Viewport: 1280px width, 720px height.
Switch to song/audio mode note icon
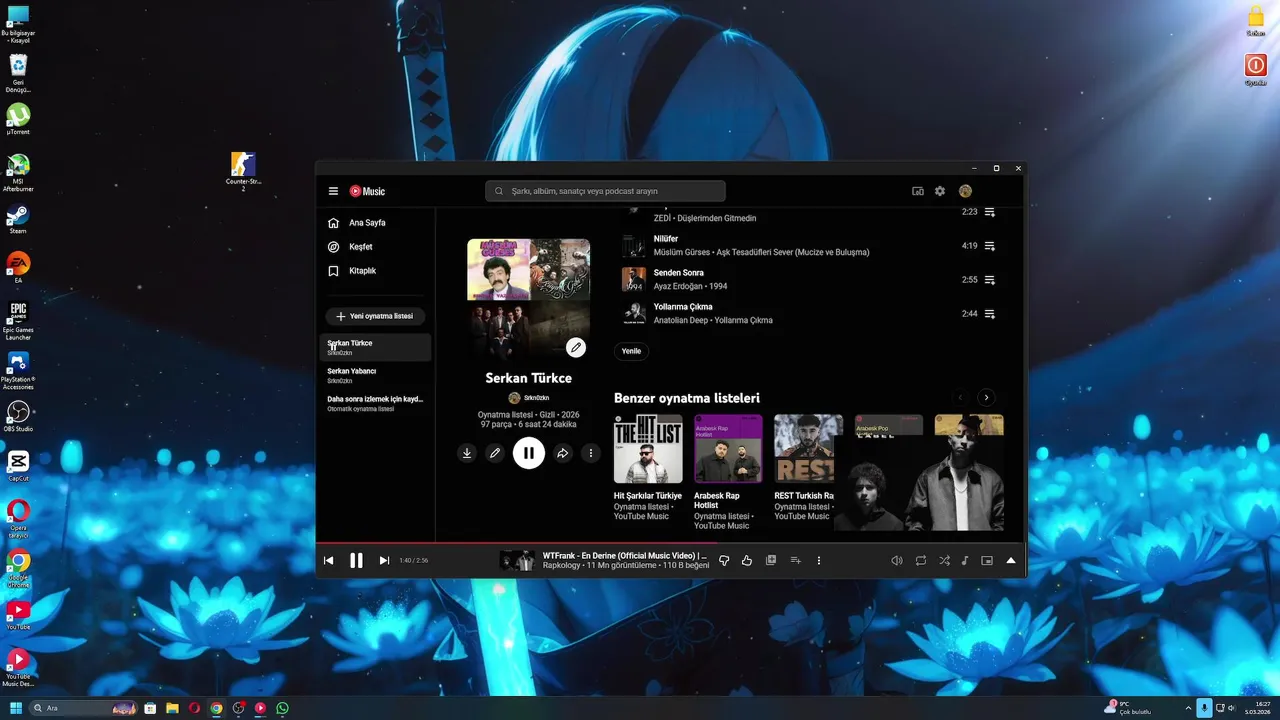tap(965, 561)
